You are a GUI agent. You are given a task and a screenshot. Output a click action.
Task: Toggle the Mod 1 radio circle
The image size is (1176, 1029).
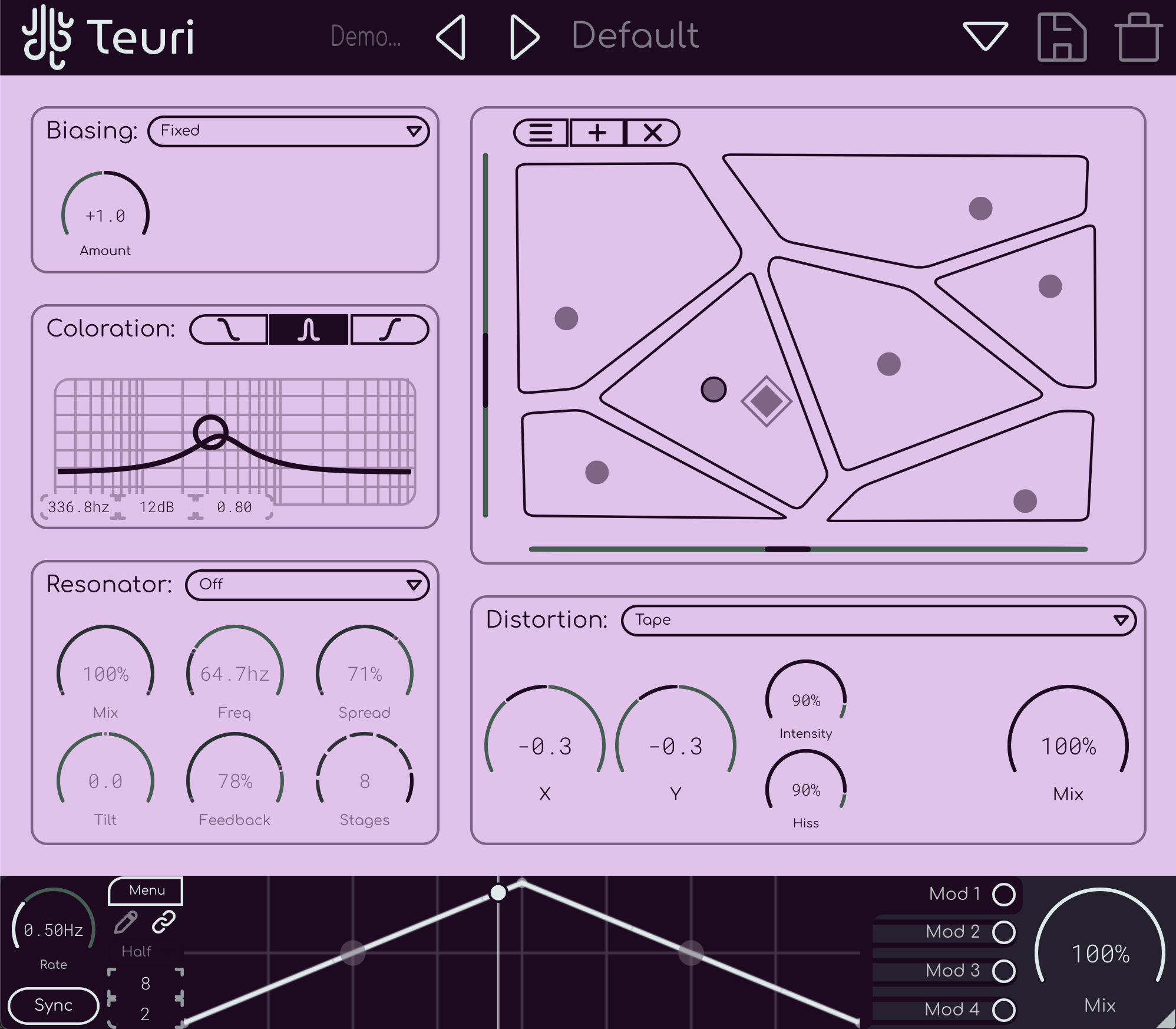tap(1003, 894)
